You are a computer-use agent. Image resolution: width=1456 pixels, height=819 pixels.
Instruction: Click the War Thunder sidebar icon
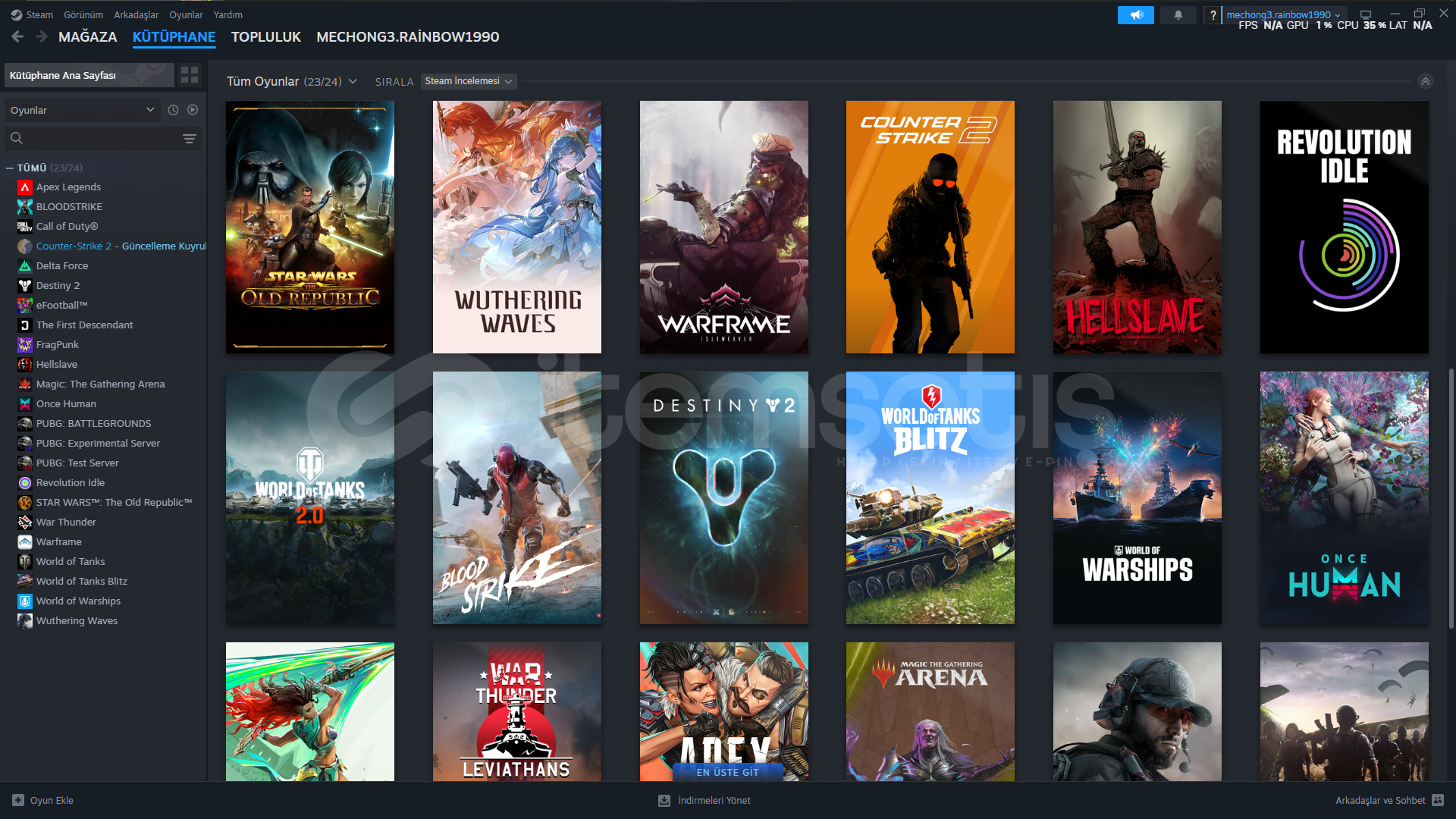coord(25,522)
